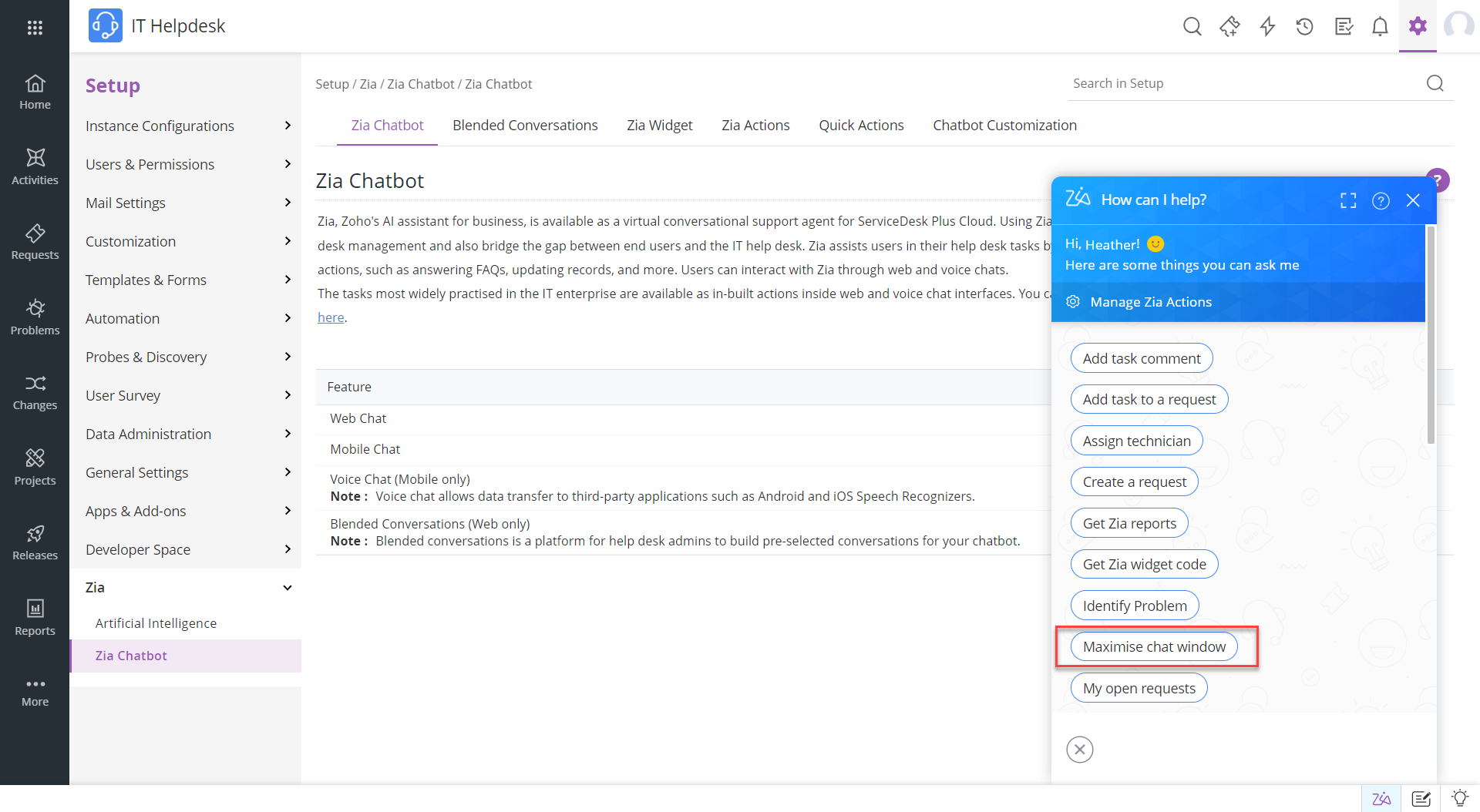1480x812 pixels.
Task: Open Zia chat help question icon
Action: point(1381,200)
